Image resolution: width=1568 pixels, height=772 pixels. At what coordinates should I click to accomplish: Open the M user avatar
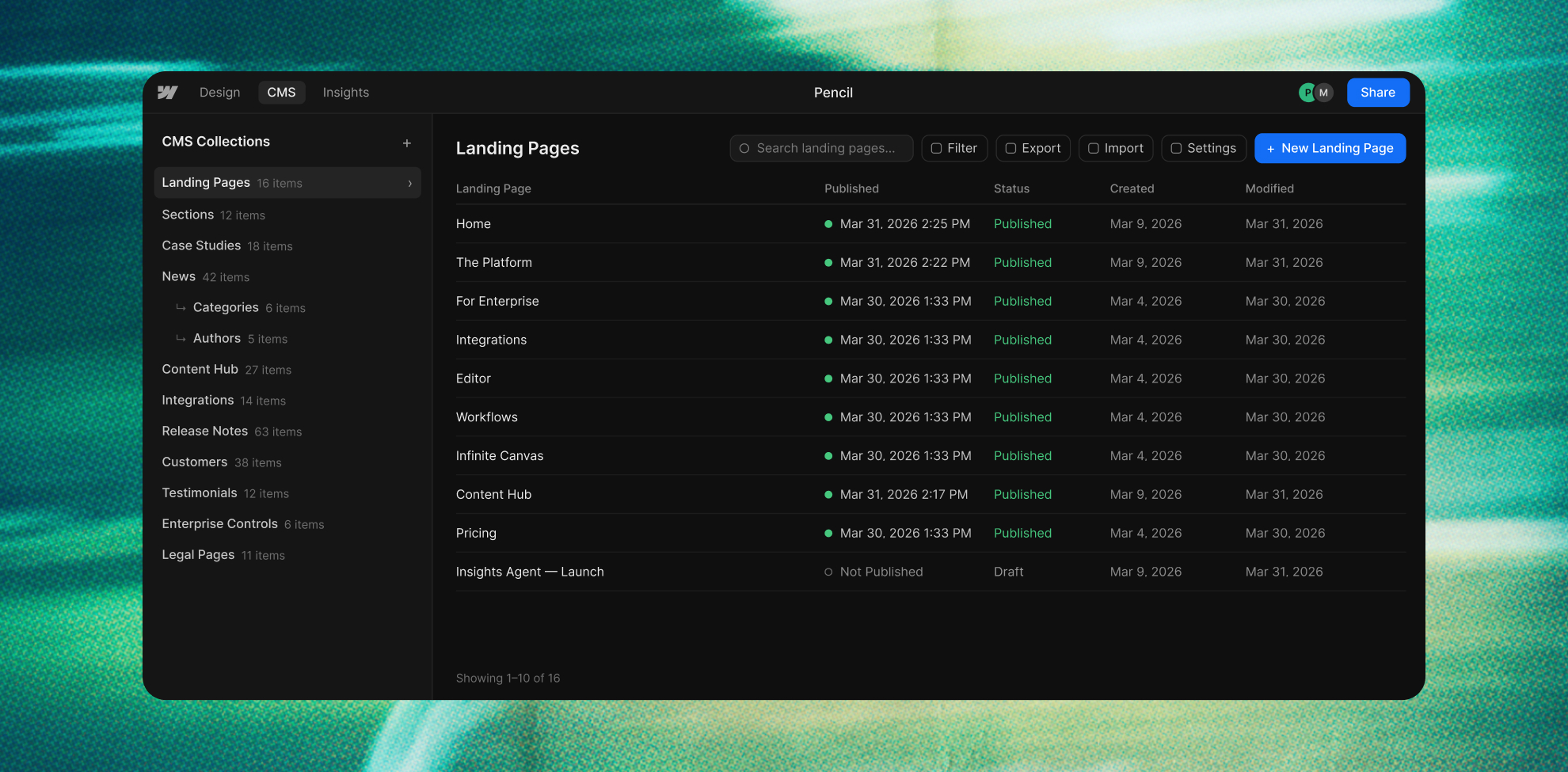click(x=1323, y=93)
